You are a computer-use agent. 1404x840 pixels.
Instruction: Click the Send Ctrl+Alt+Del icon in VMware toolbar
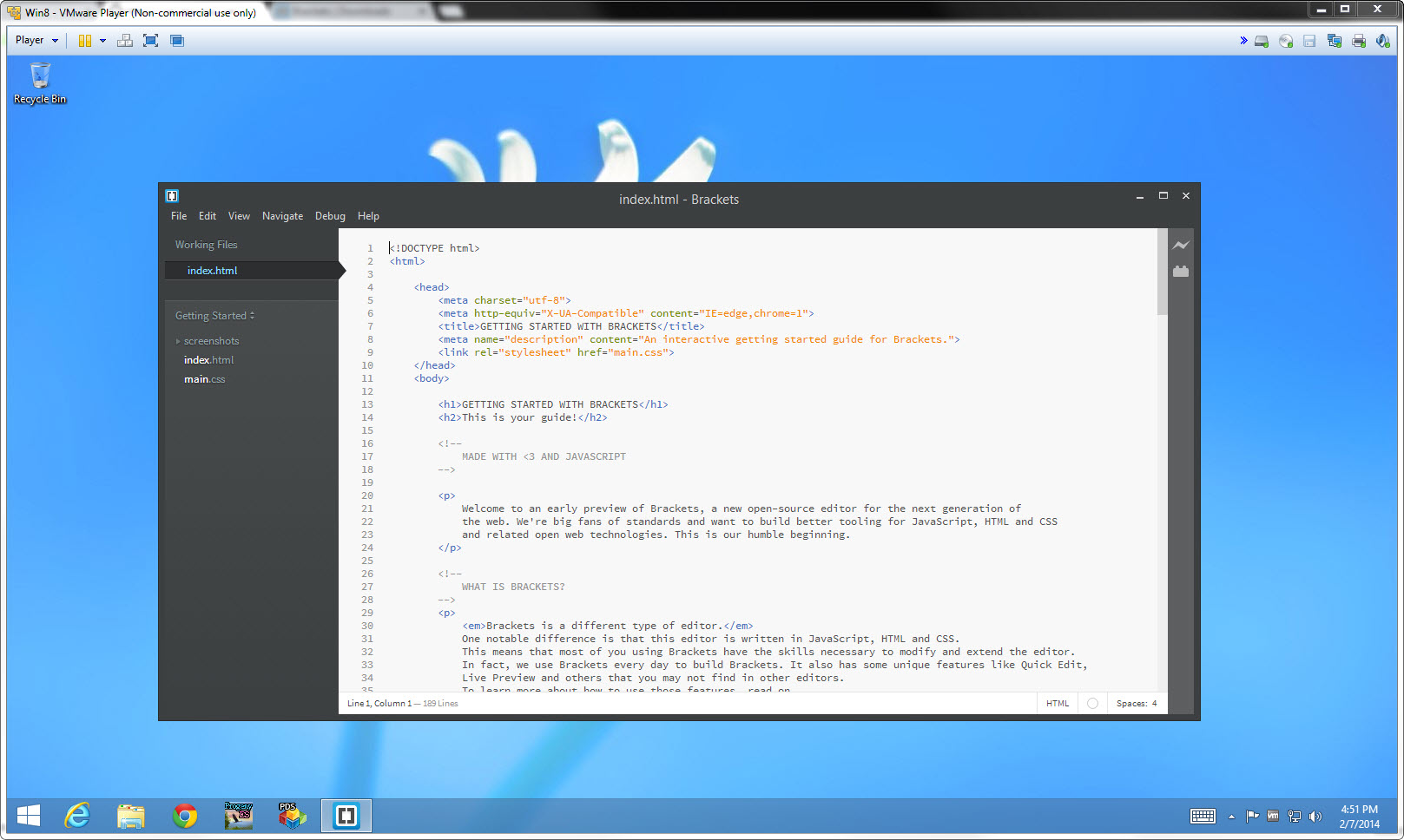(x=125, y=41)
